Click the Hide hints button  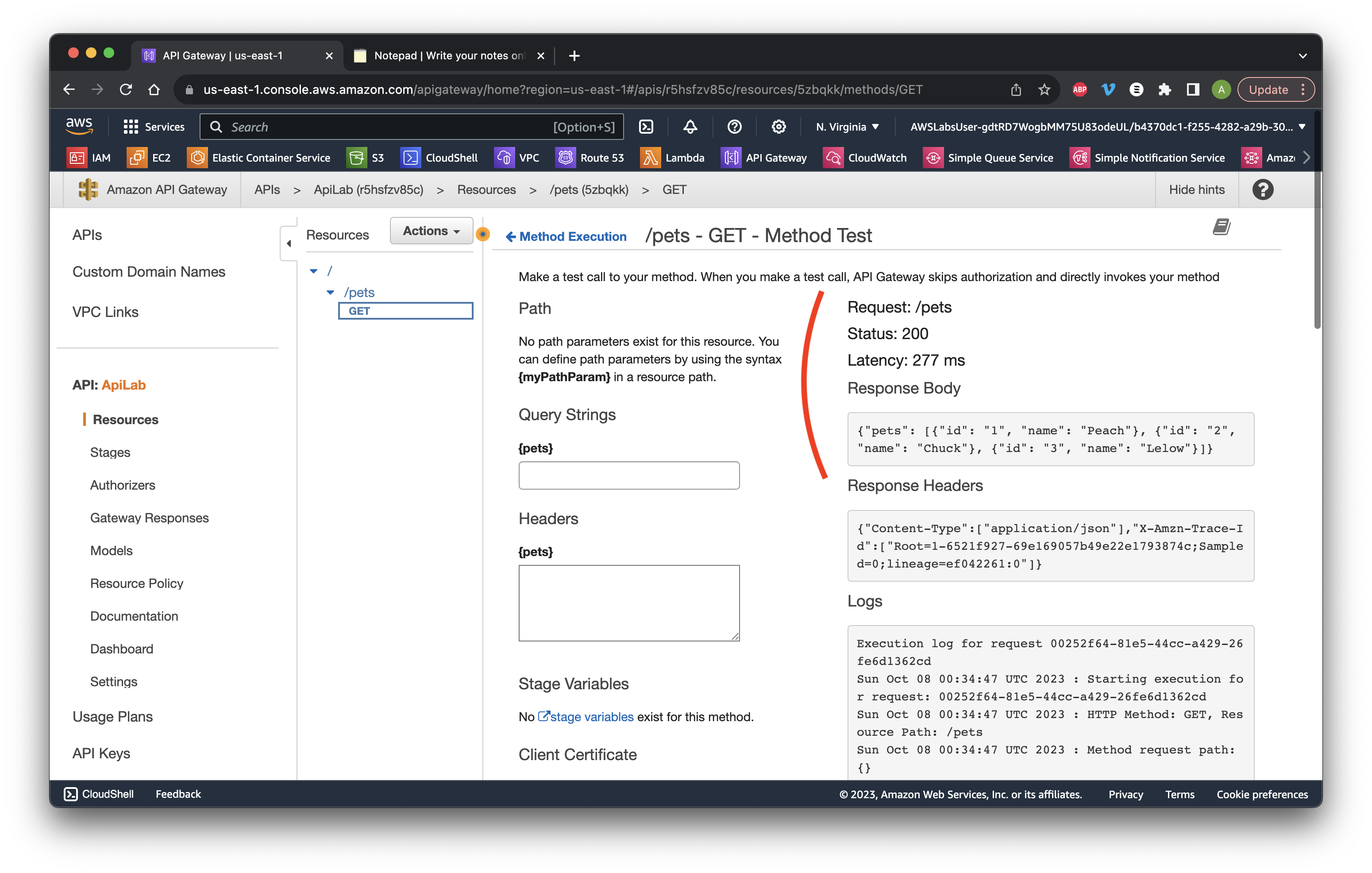click(1196, 189)
